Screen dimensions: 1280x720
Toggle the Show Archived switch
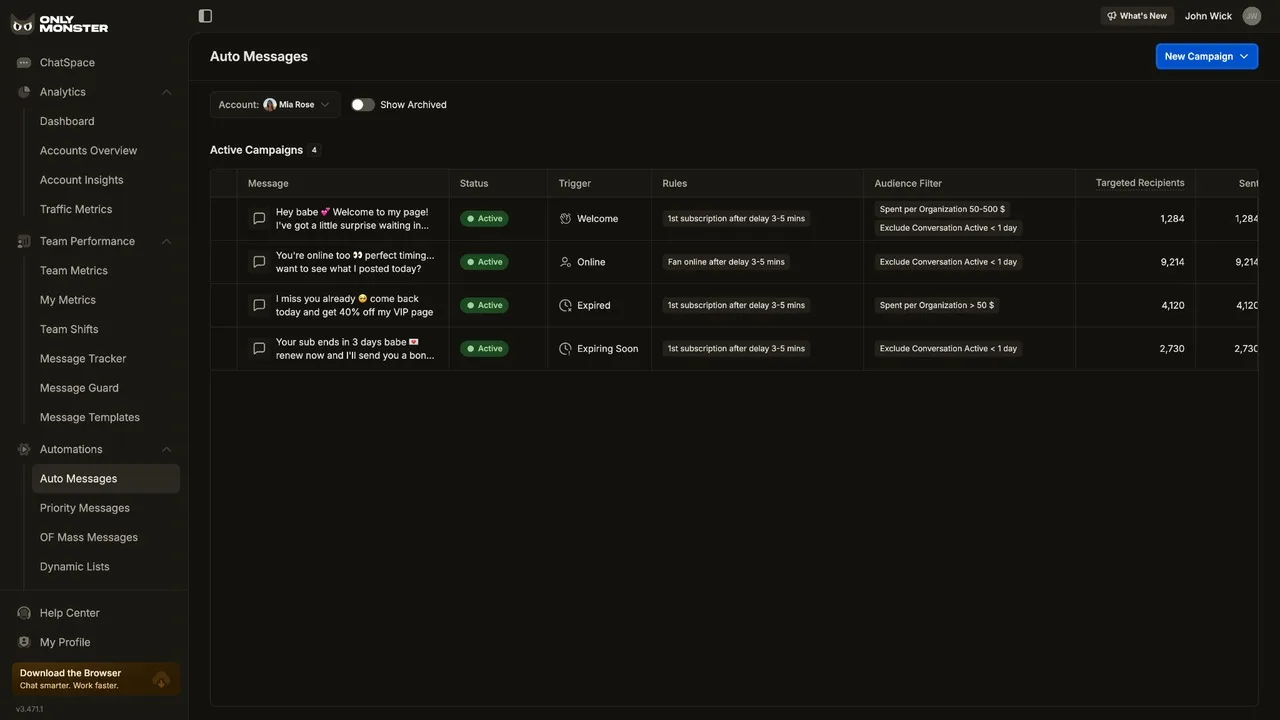click(x=363, y=105)
